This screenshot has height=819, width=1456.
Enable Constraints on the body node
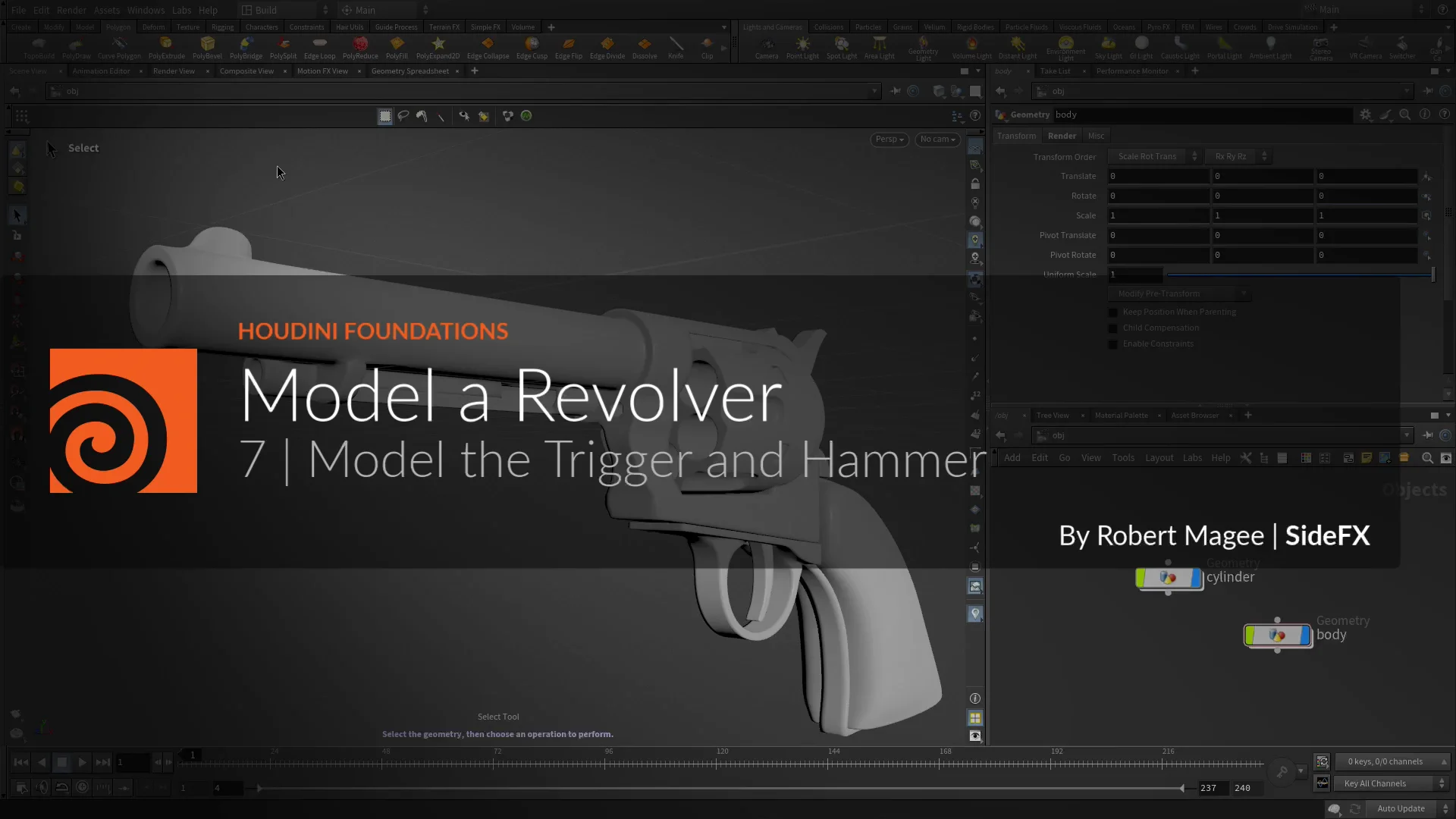[1112, 344]
